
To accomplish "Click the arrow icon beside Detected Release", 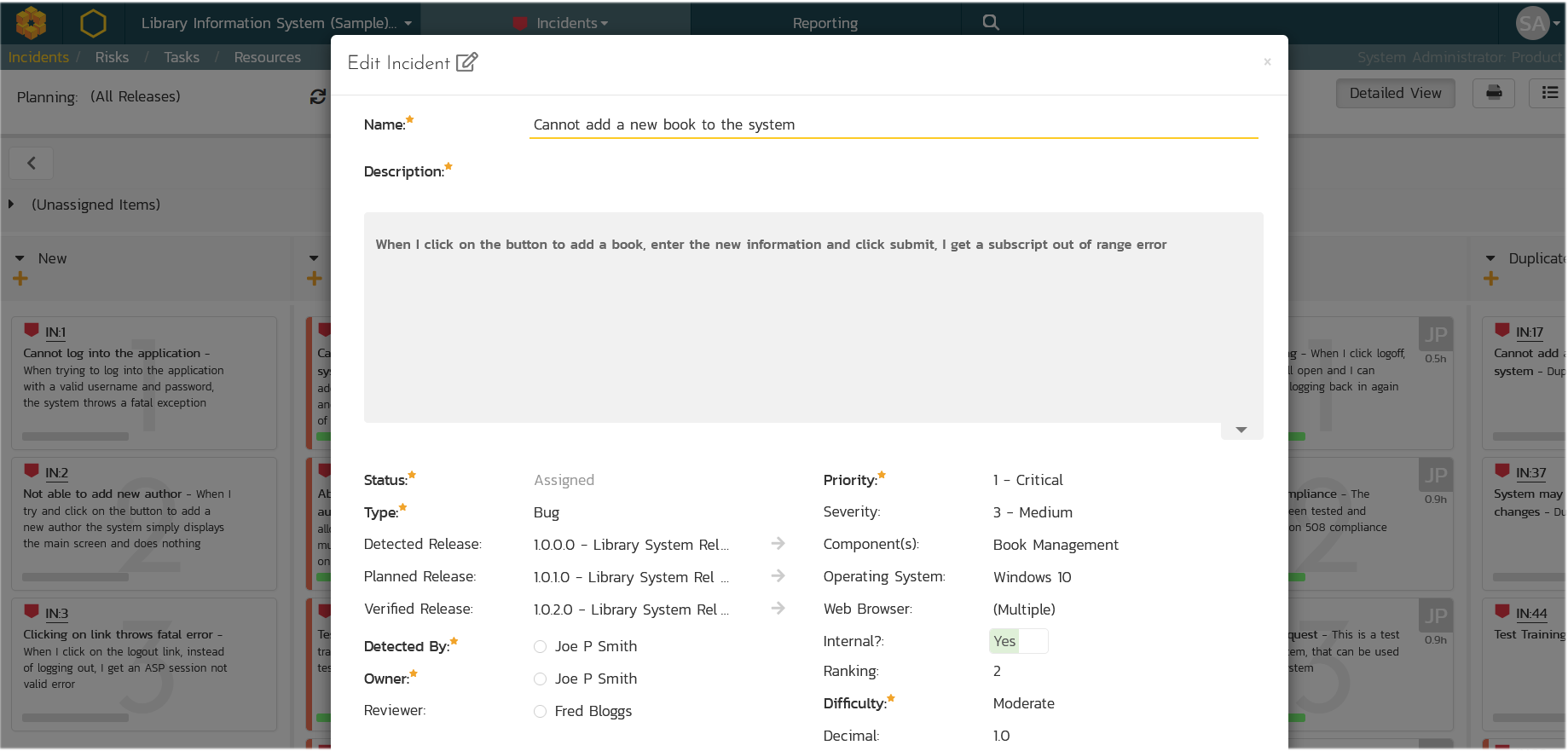I will pyautogui.click(x=778, y=544).
